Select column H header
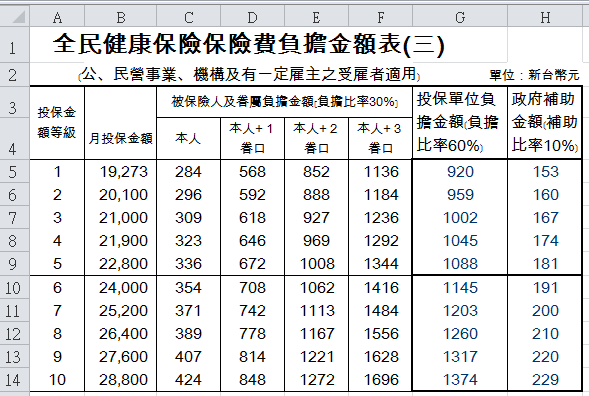Viewport: 589px width, 396px height. (x=545, y=17)
